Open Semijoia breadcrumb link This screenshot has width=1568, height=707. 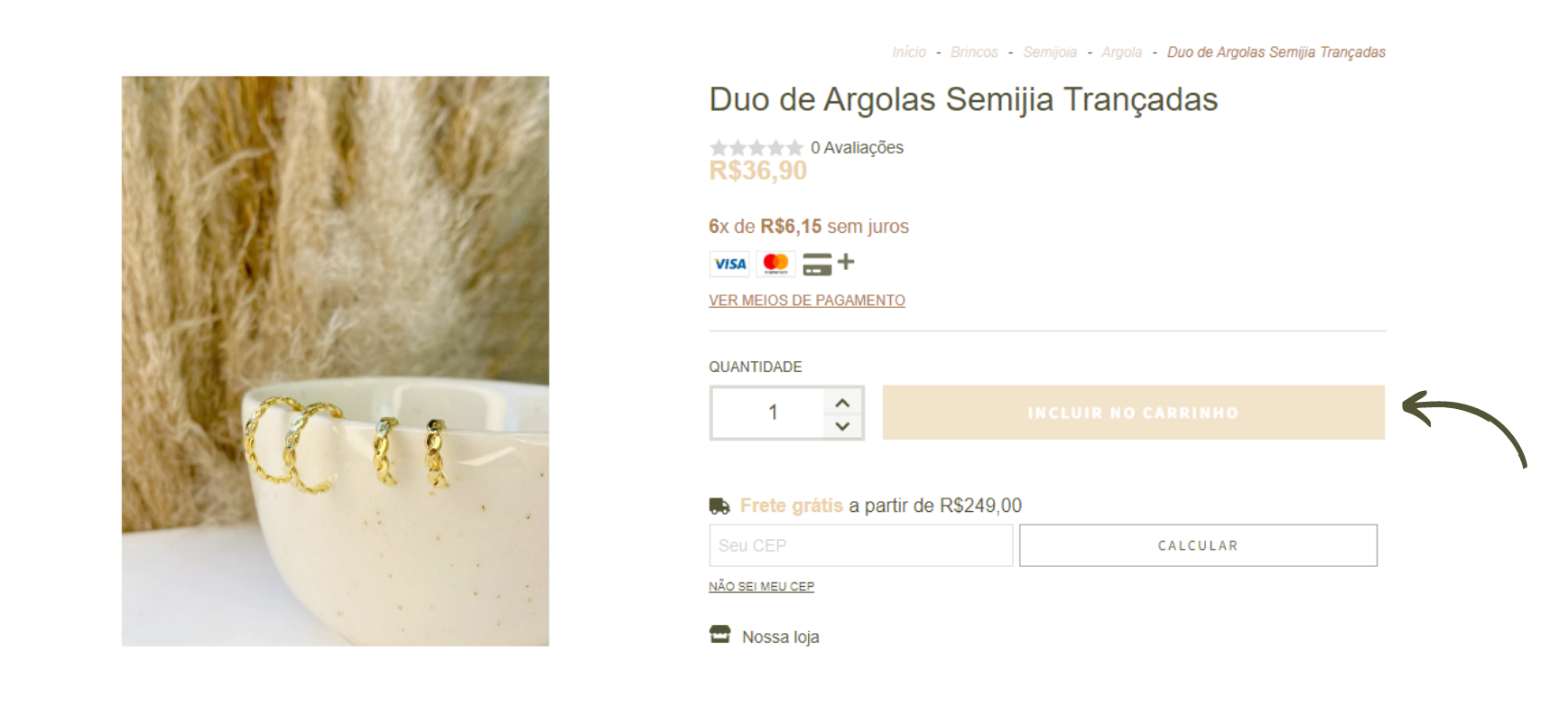pyautogui.click(x=1050, y=52)
